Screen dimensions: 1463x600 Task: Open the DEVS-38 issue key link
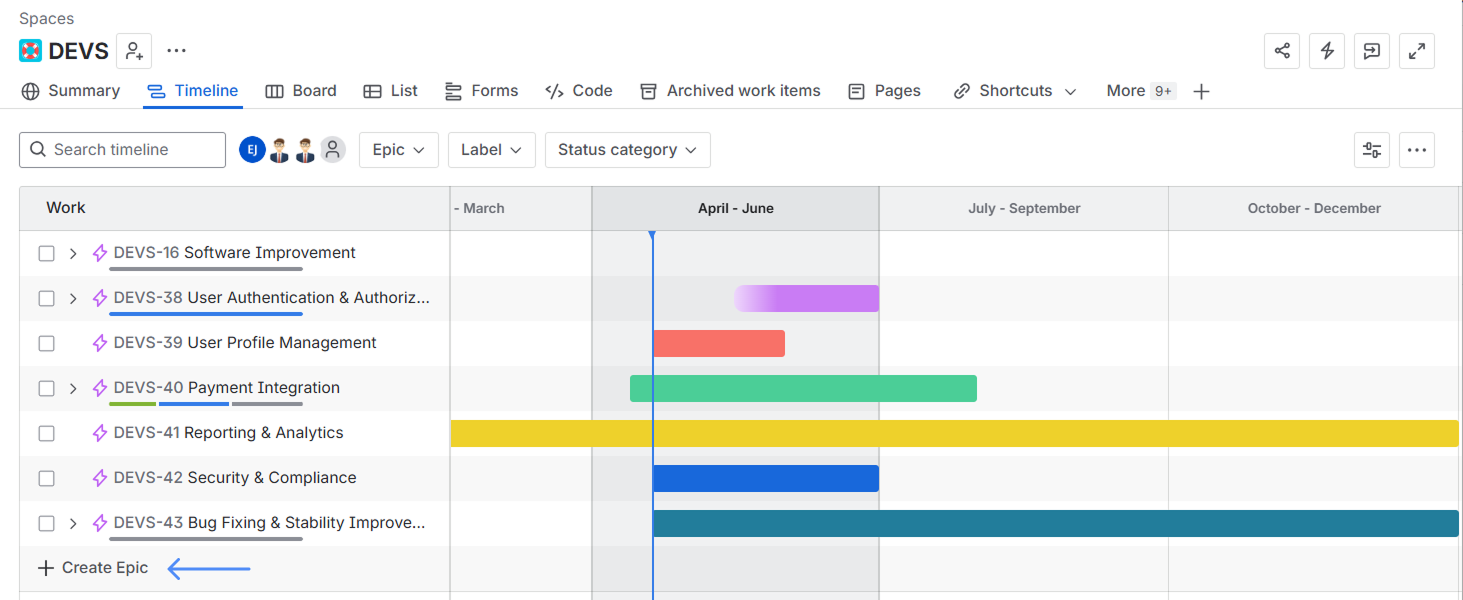coord(148,298)
